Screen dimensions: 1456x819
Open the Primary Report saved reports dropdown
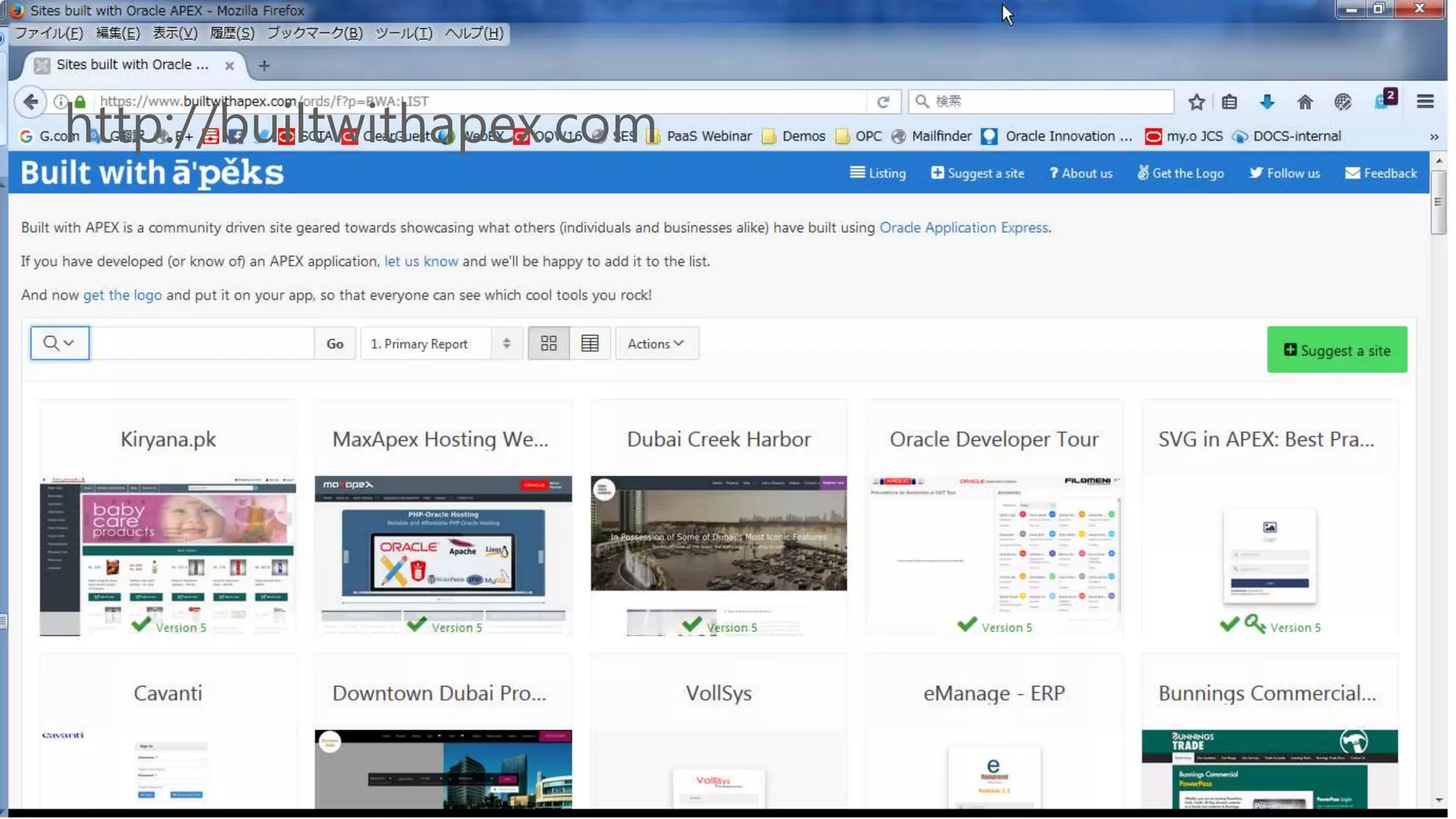click(441, 343)
